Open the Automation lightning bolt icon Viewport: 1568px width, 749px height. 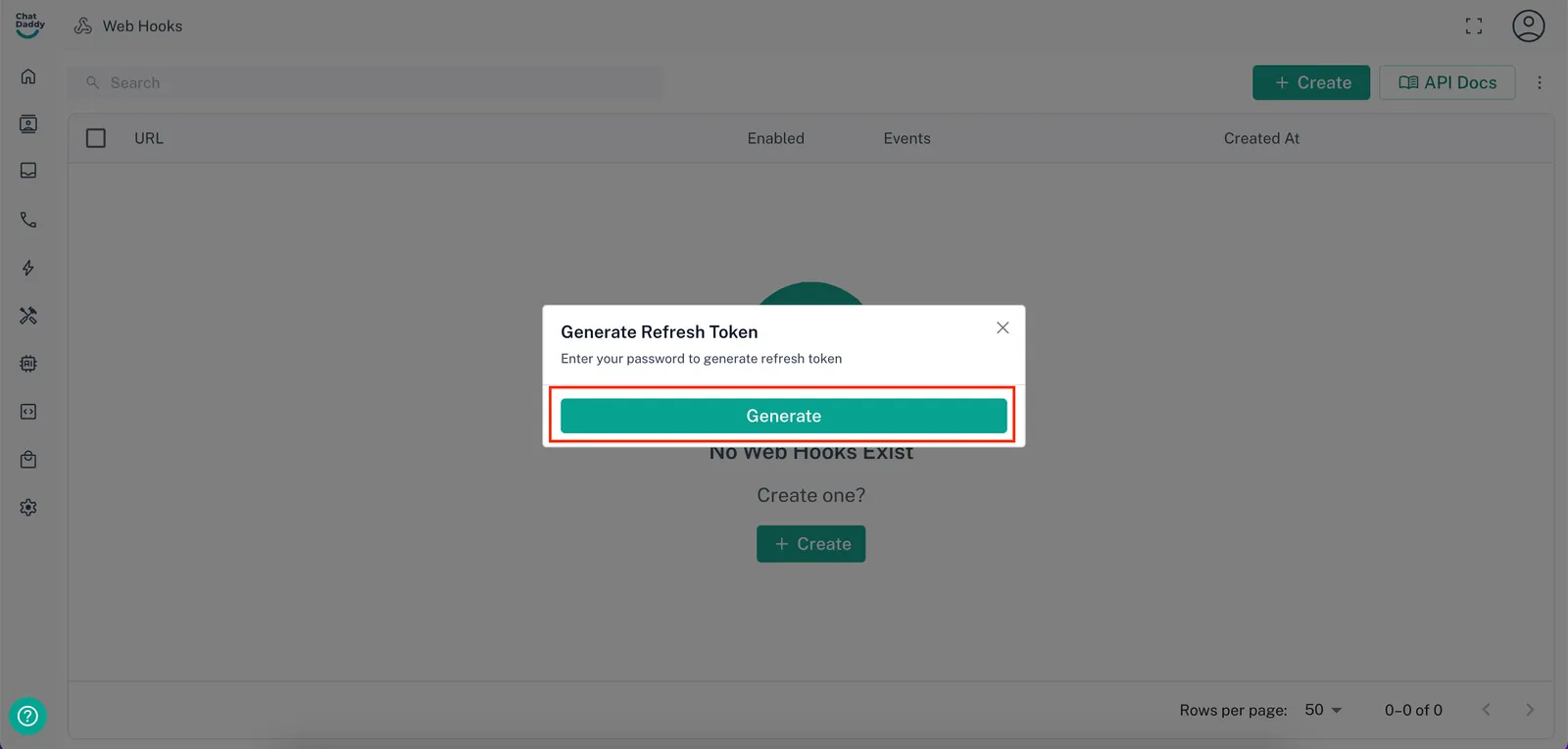click(28, 268)
